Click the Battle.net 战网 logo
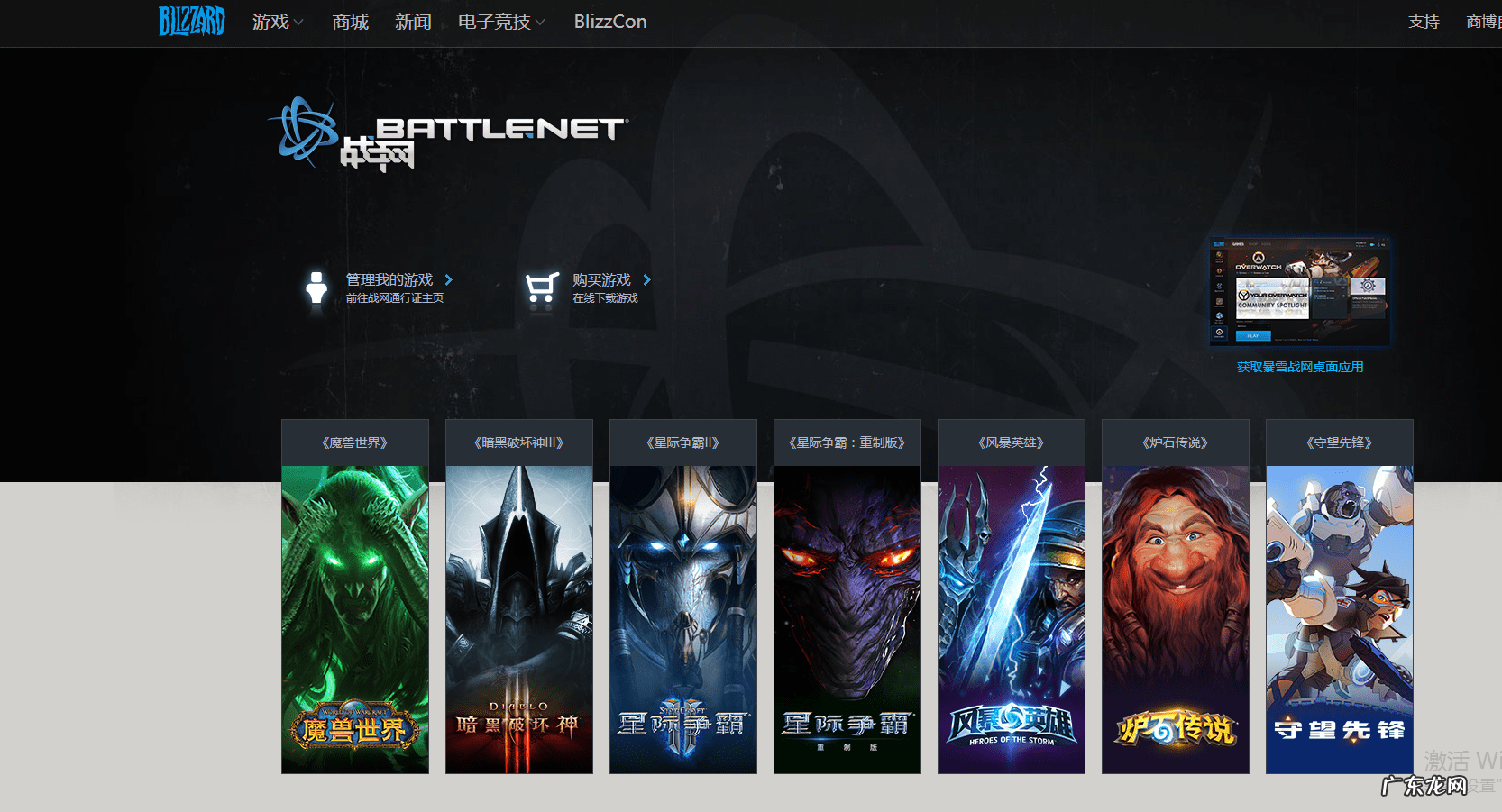This screenshot has width=1502, height=812. 448,134
